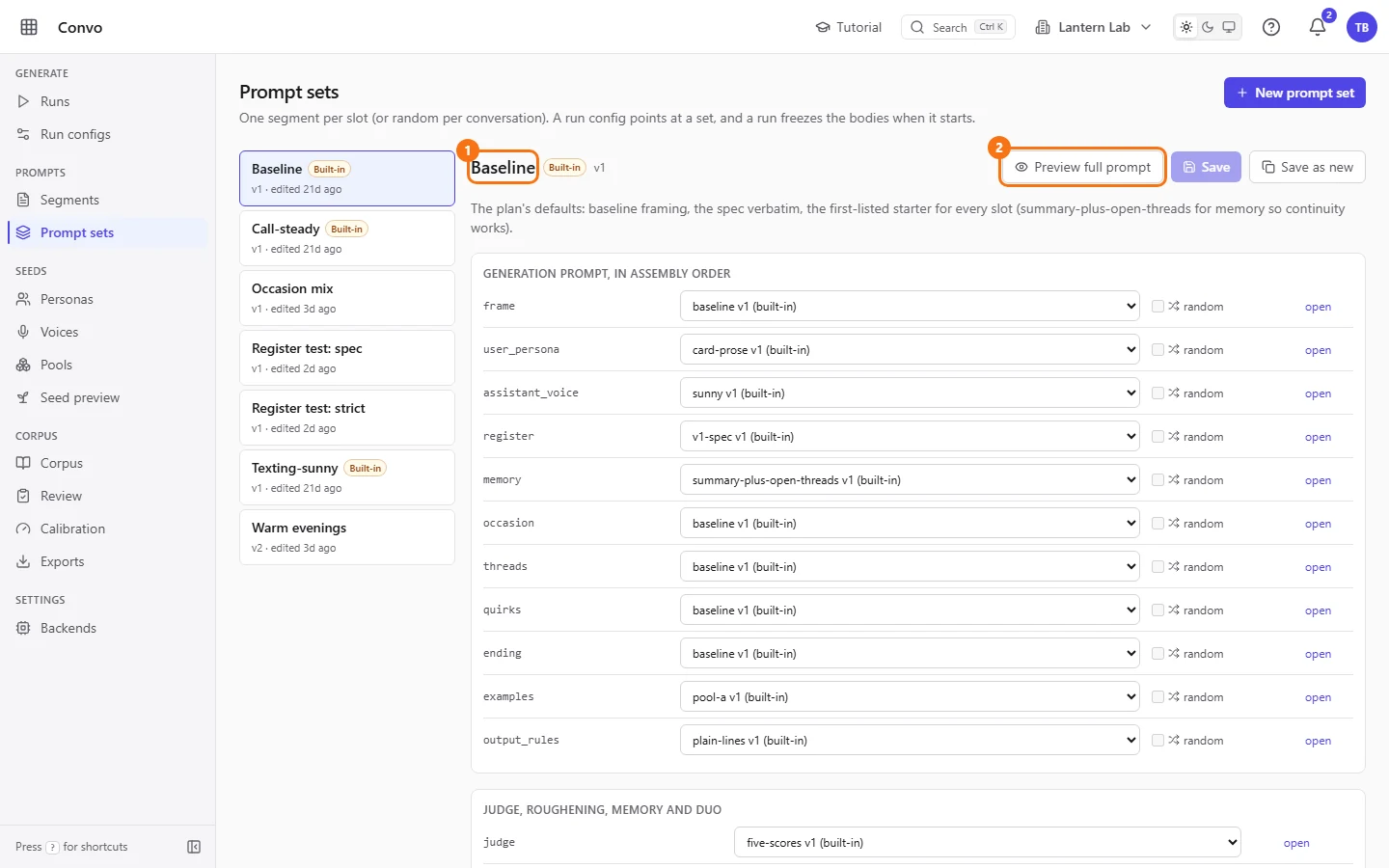Viewport: 1389px width, 868px height.
Task: Check random for the examples slot
Action: (1157, 696)
